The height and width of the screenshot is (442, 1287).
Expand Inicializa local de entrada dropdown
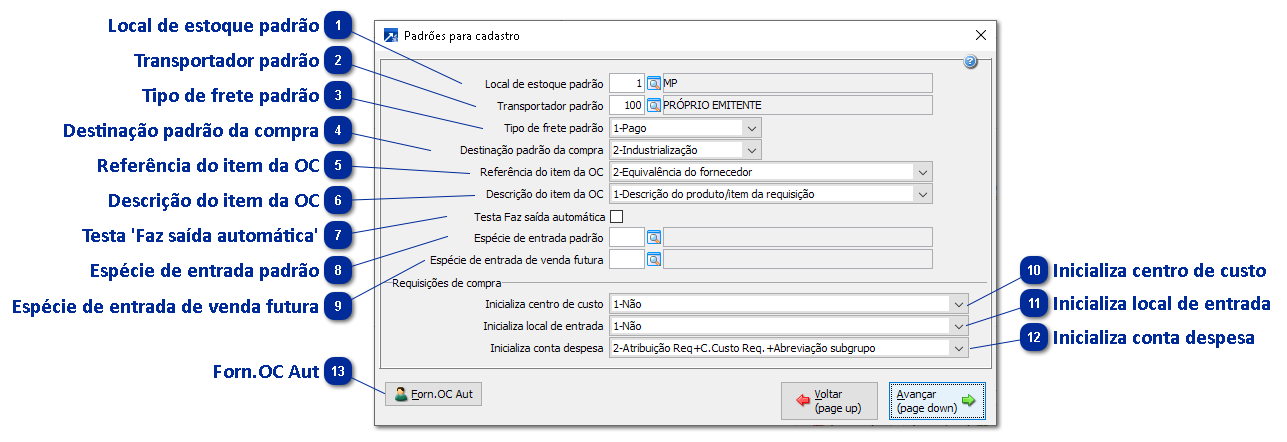coord(959,325)
